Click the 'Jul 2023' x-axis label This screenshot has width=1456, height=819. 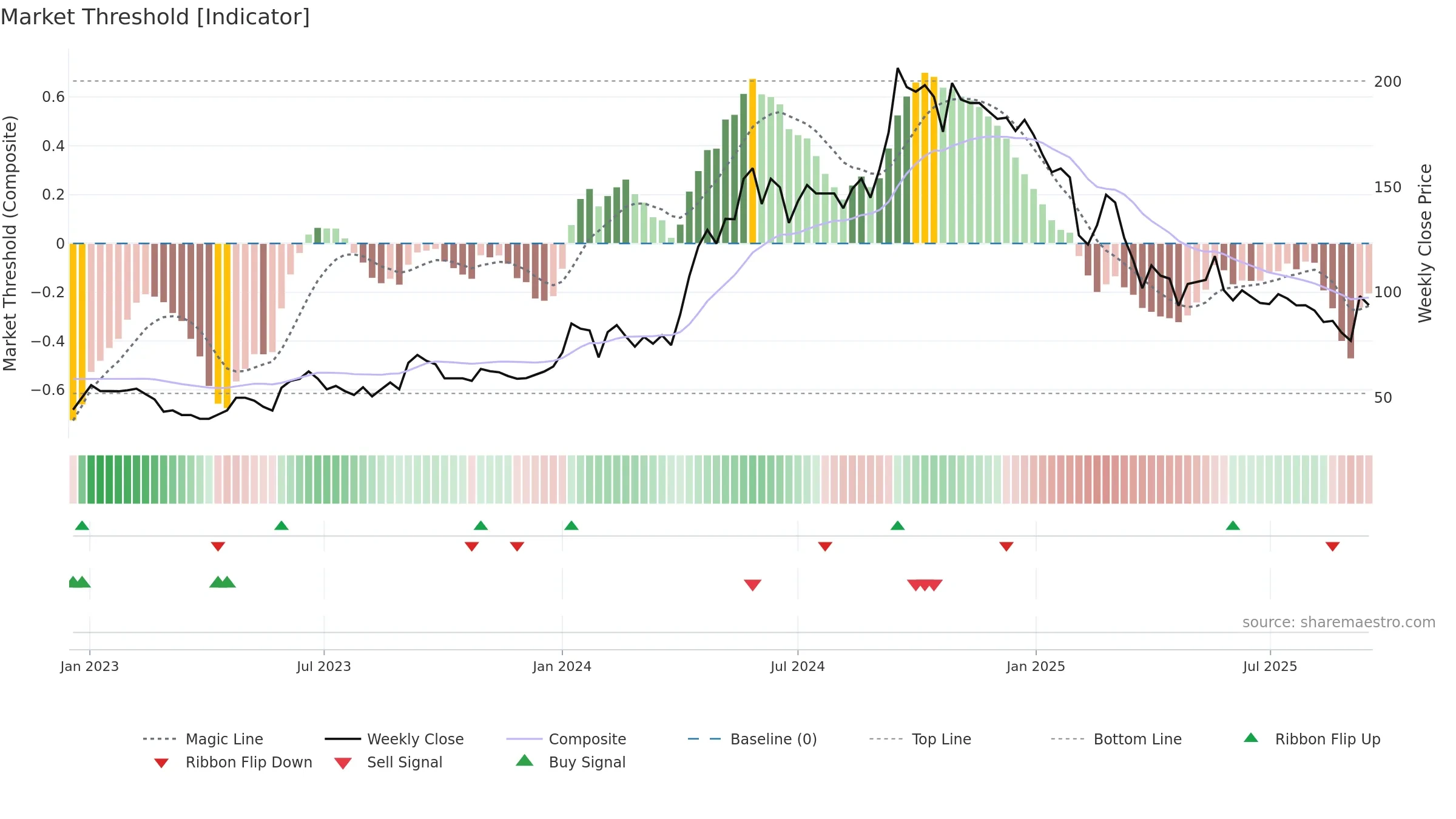pos(324,667)
